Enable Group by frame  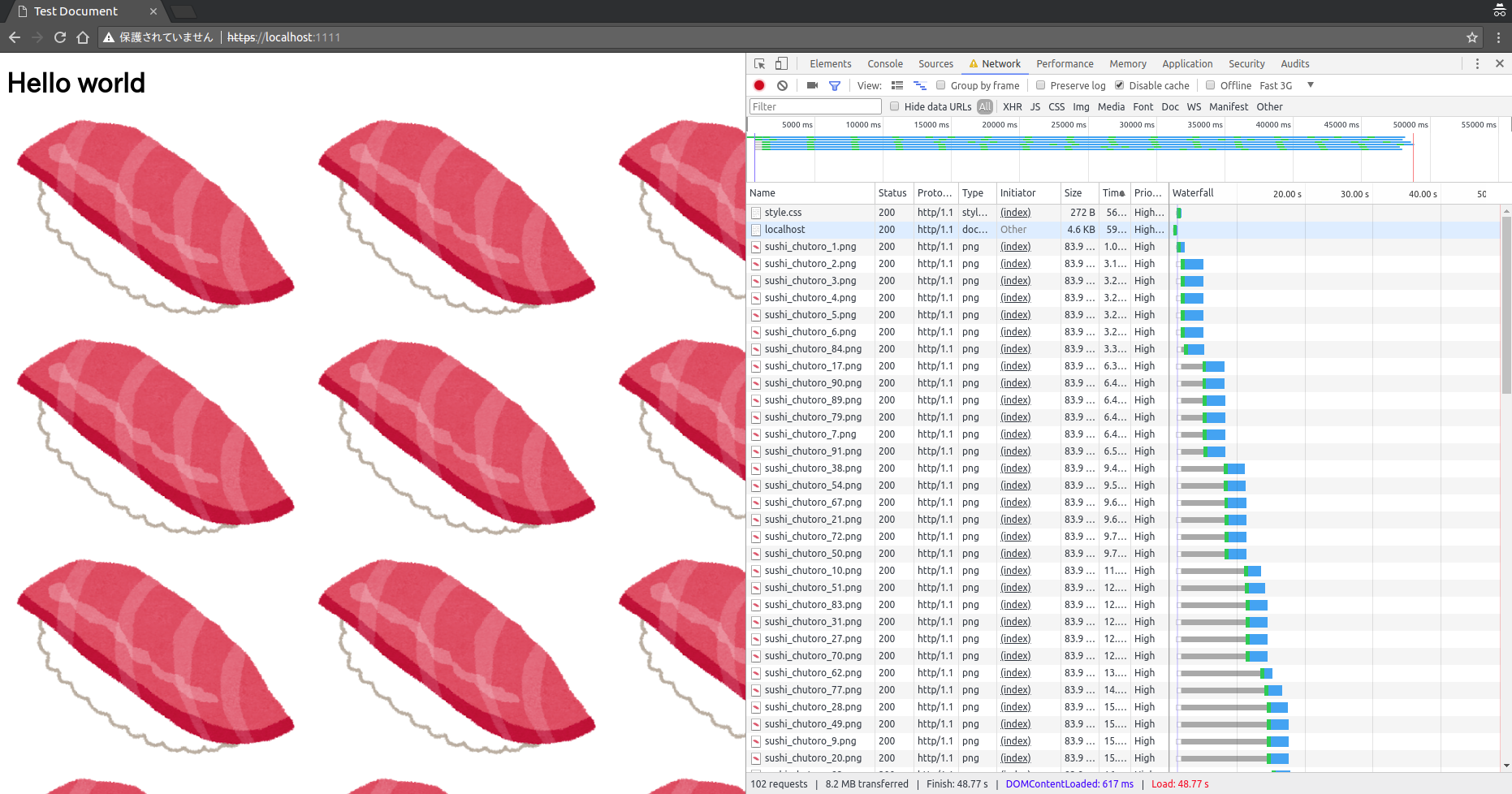(940, 85)
